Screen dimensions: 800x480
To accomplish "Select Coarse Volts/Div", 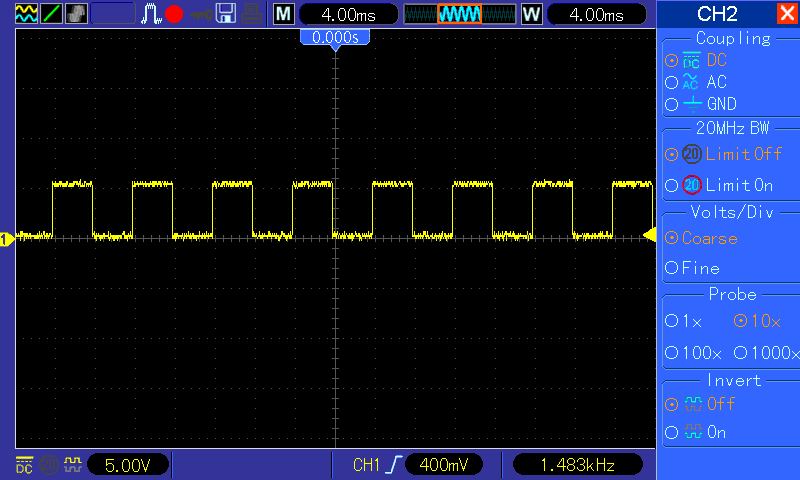I will coord(702,238).
